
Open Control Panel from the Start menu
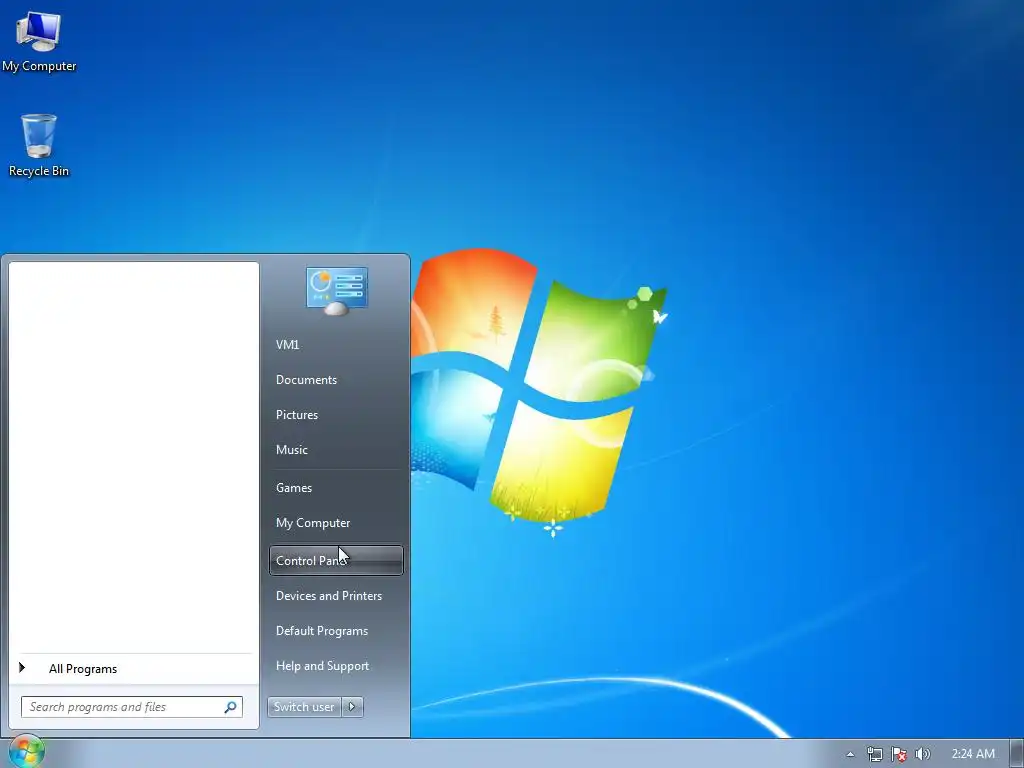[x=336, y=560]
